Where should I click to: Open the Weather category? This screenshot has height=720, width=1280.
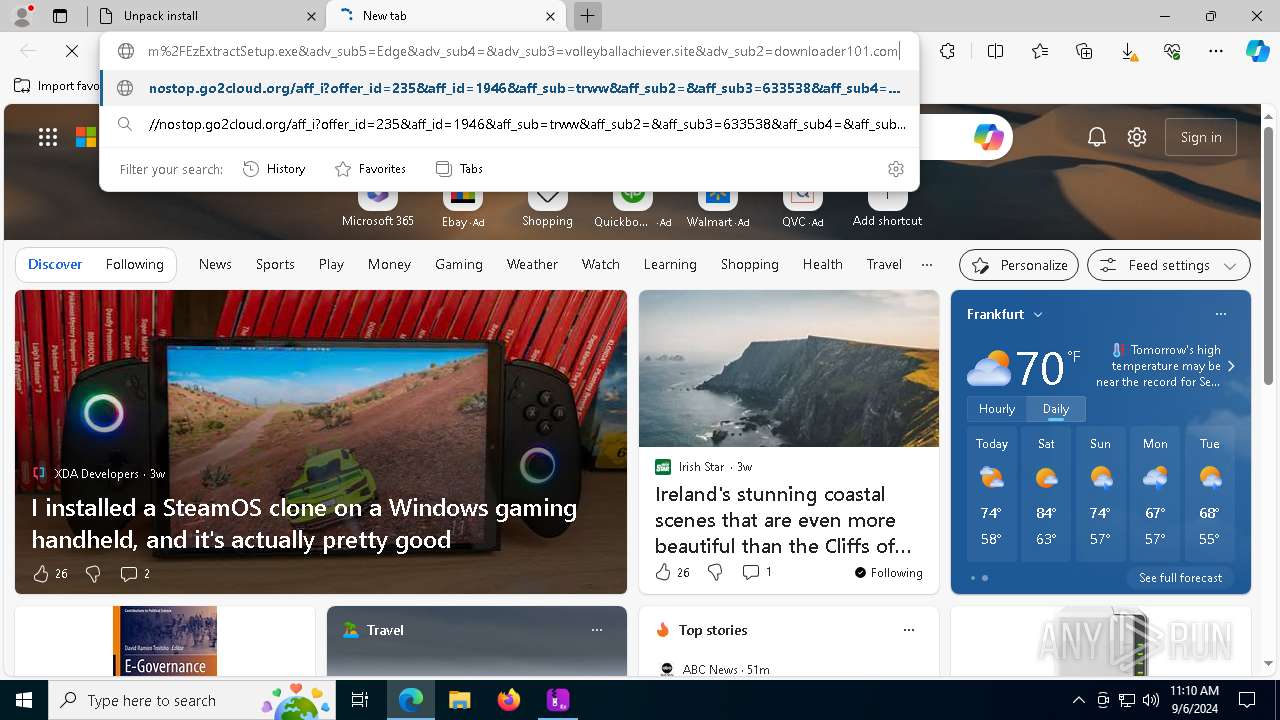[x=532, y=264]
